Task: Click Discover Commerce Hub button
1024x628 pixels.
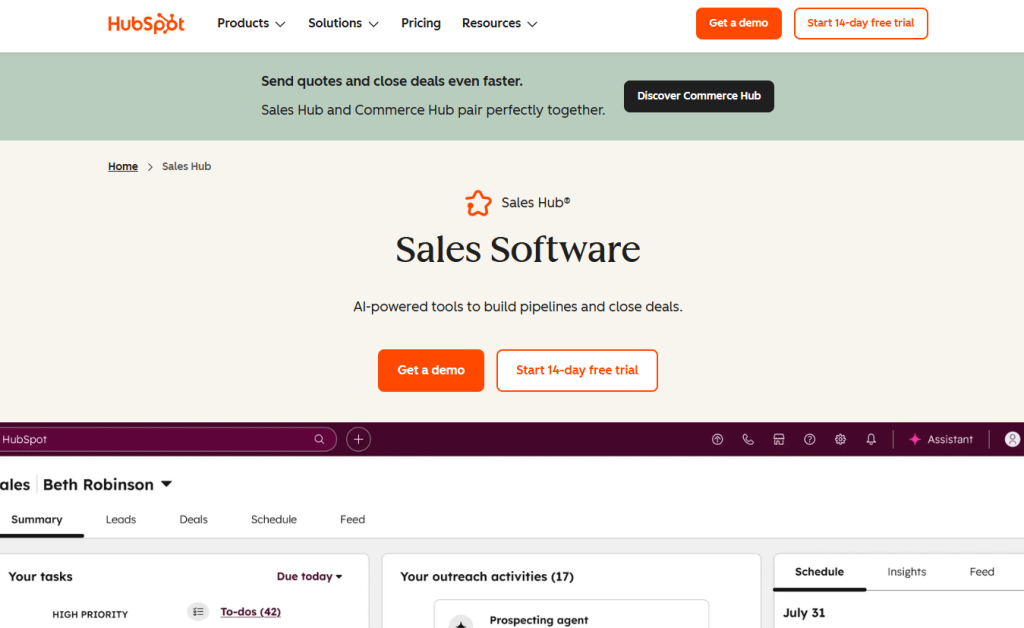Action: click(x=699, y=96)
